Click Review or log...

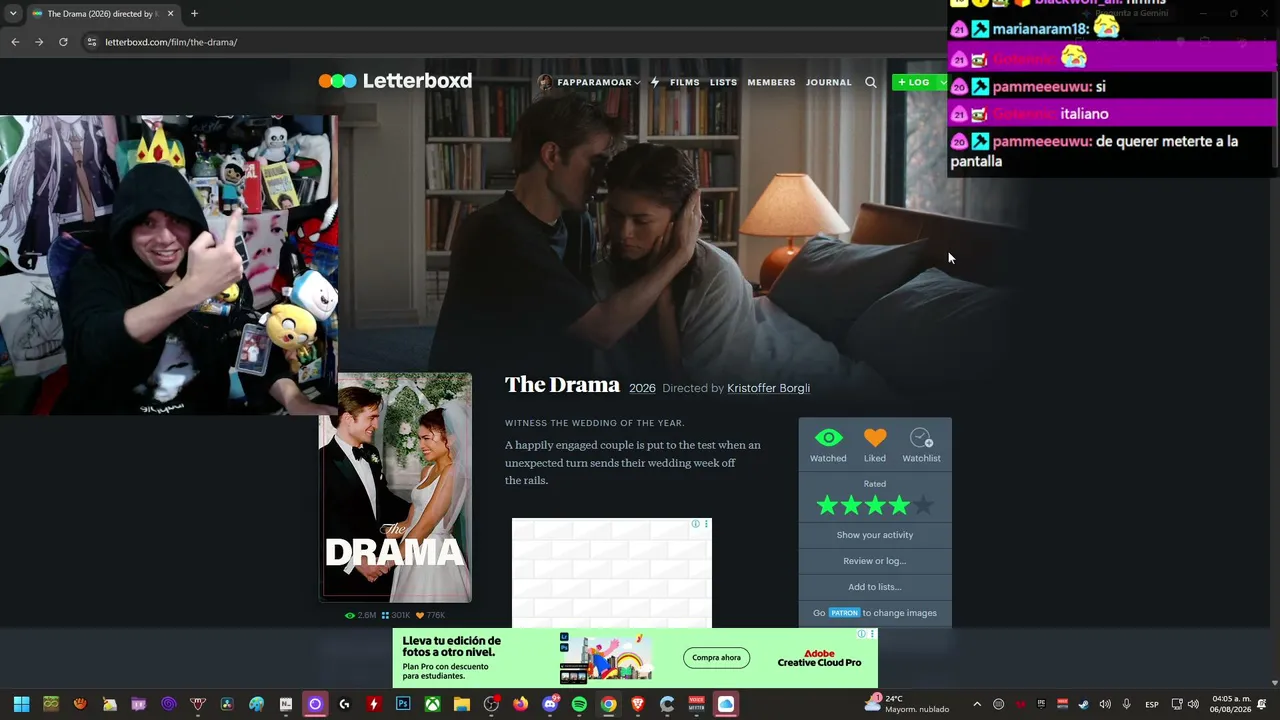coord(875,561)
